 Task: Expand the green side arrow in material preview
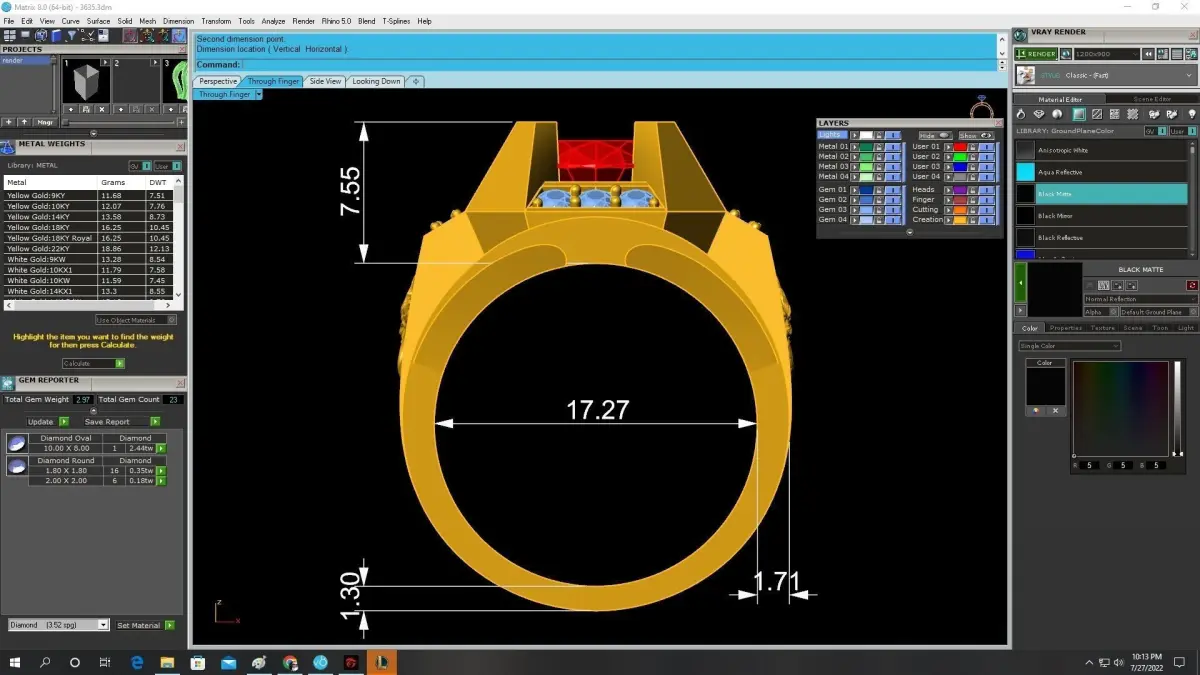1021,283
